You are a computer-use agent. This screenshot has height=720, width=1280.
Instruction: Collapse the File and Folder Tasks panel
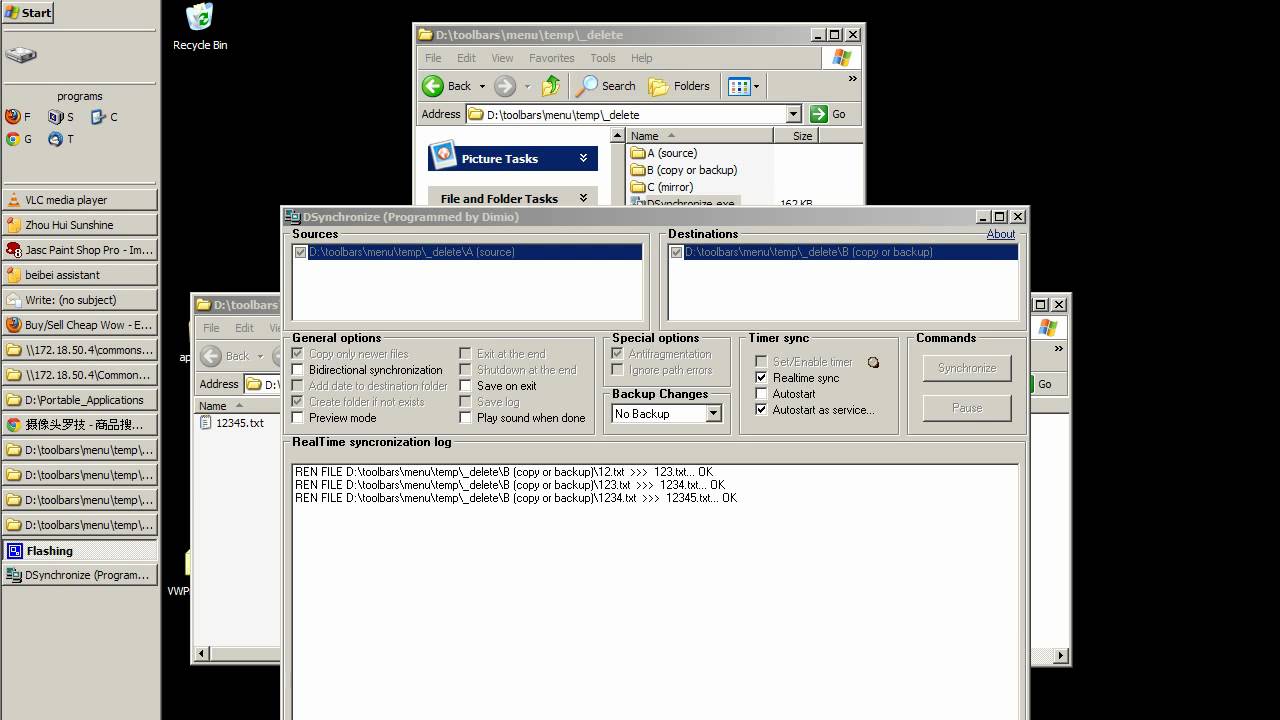583,198
